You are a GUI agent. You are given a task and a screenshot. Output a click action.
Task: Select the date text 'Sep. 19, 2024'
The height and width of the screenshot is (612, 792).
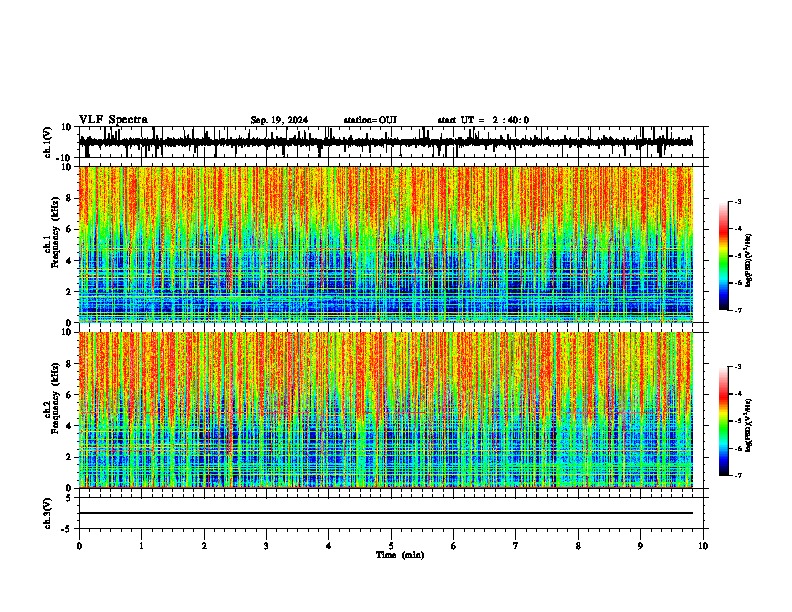[x=279, y=120]
